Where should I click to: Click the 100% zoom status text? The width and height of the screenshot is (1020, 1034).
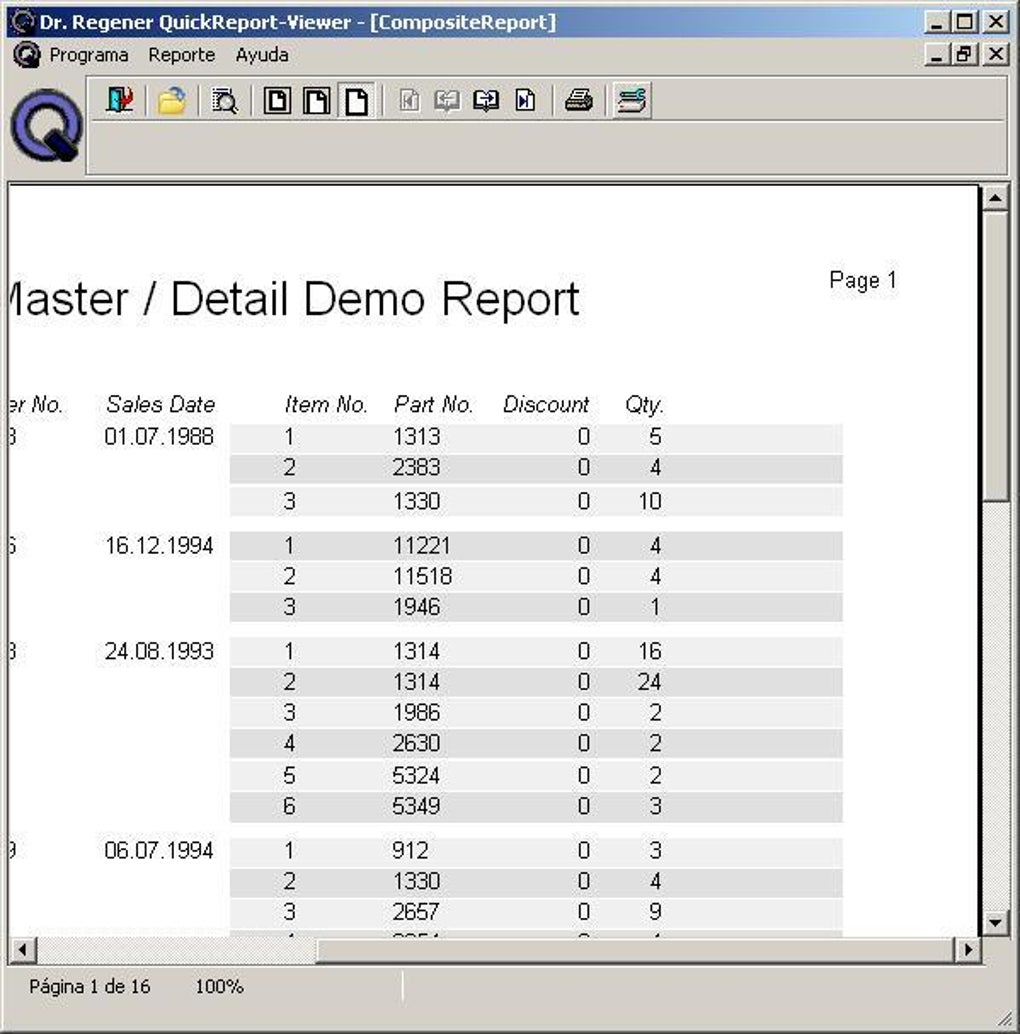coord(220,987)
